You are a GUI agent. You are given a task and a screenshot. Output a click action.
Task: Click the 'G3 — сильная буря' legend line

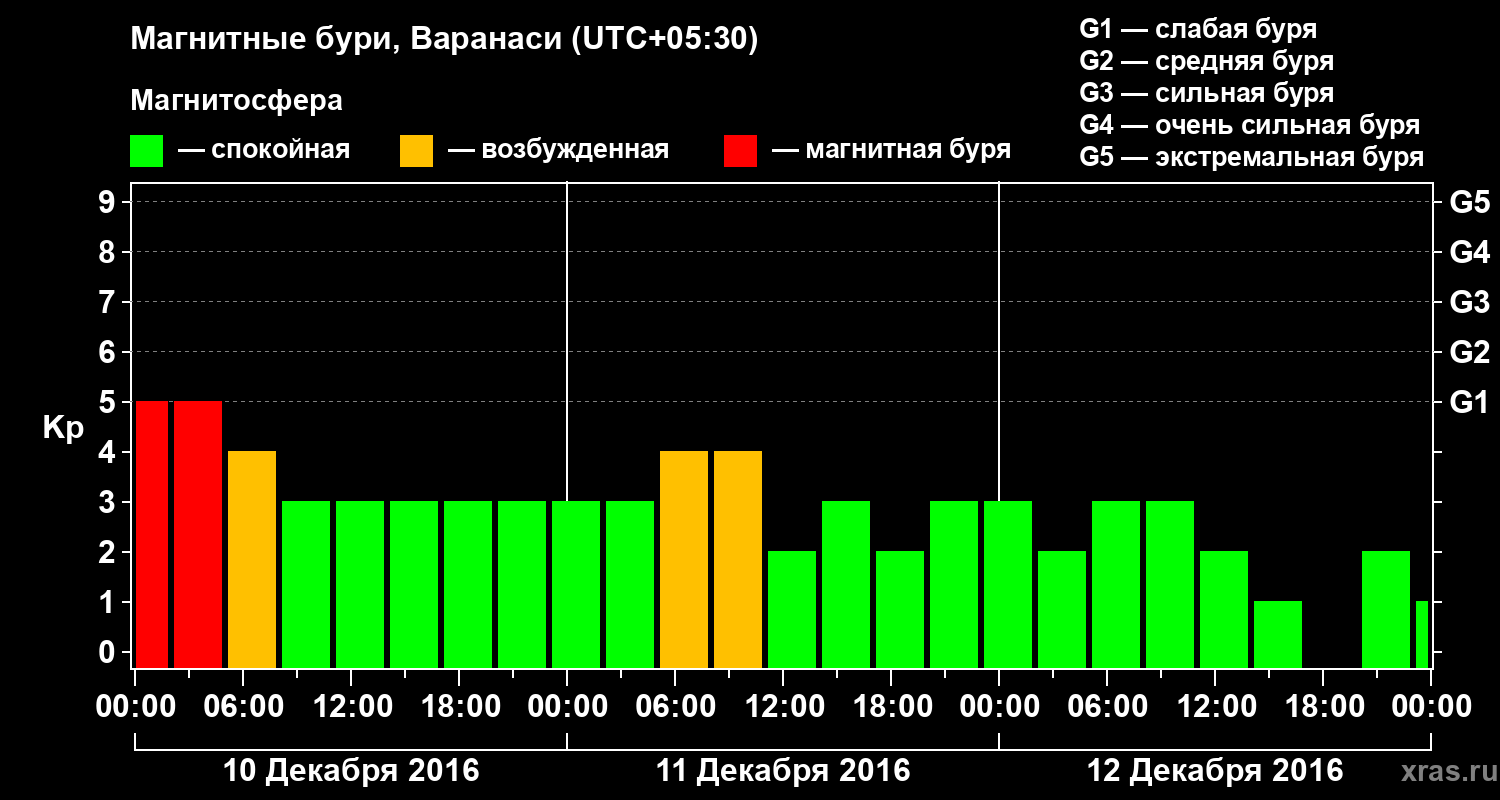coord(1207,92)
